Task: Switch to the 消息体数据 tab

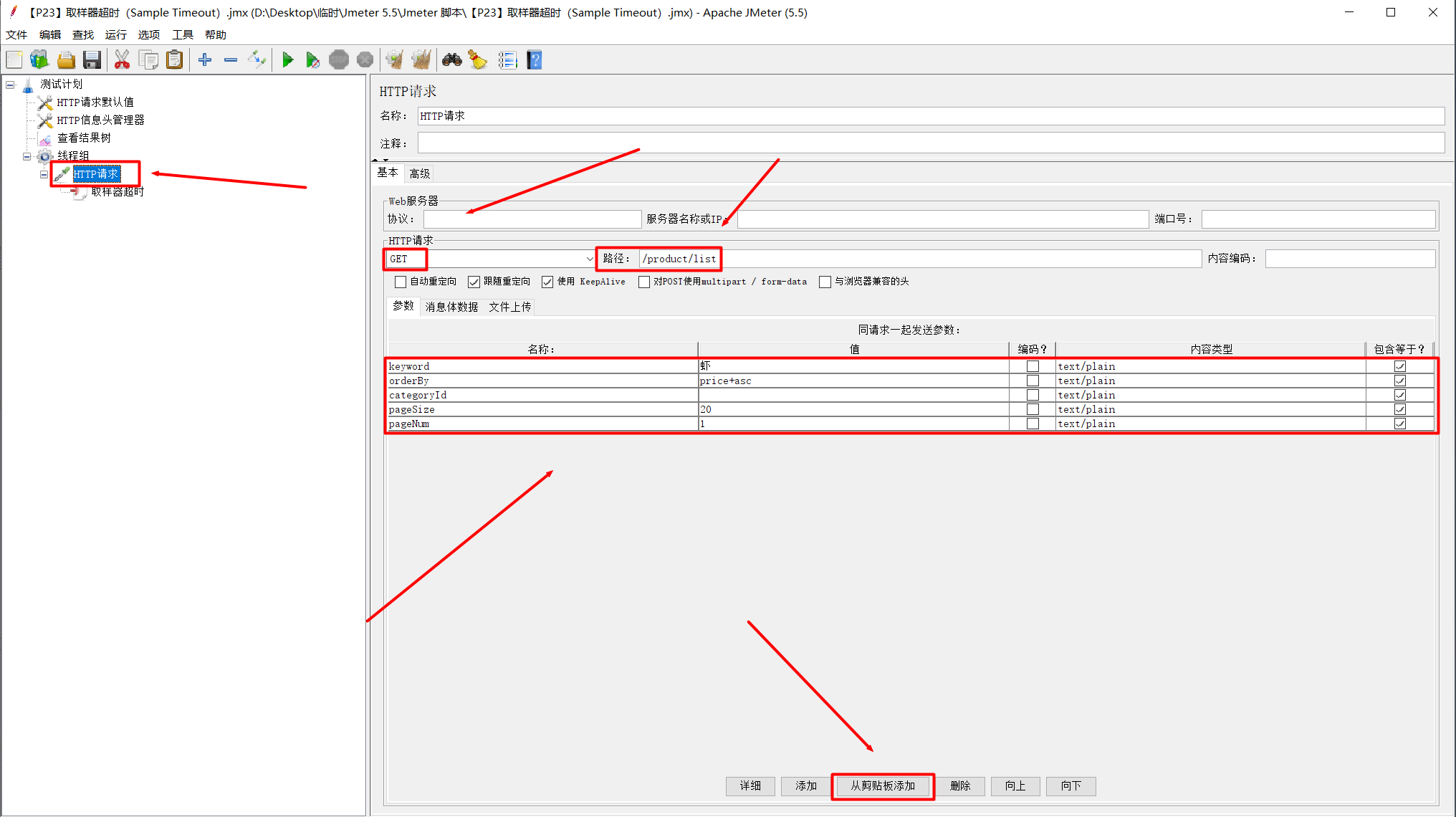Action: point(451,307)
